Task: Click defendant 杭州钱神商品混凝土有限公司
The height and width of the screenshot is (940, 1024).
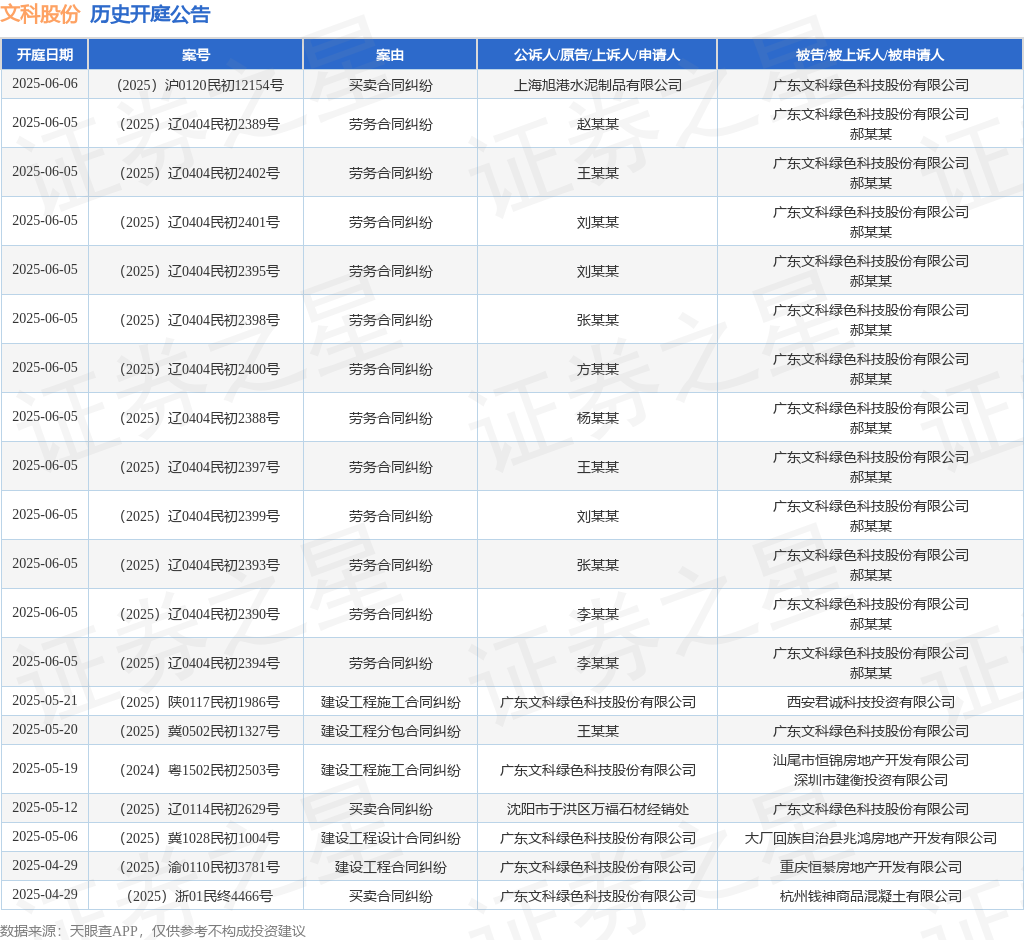Action: point(871,896)
